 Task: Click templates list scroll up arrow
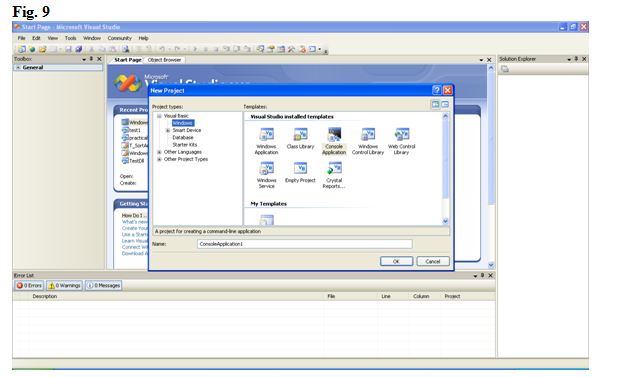[x=445, y=116]
